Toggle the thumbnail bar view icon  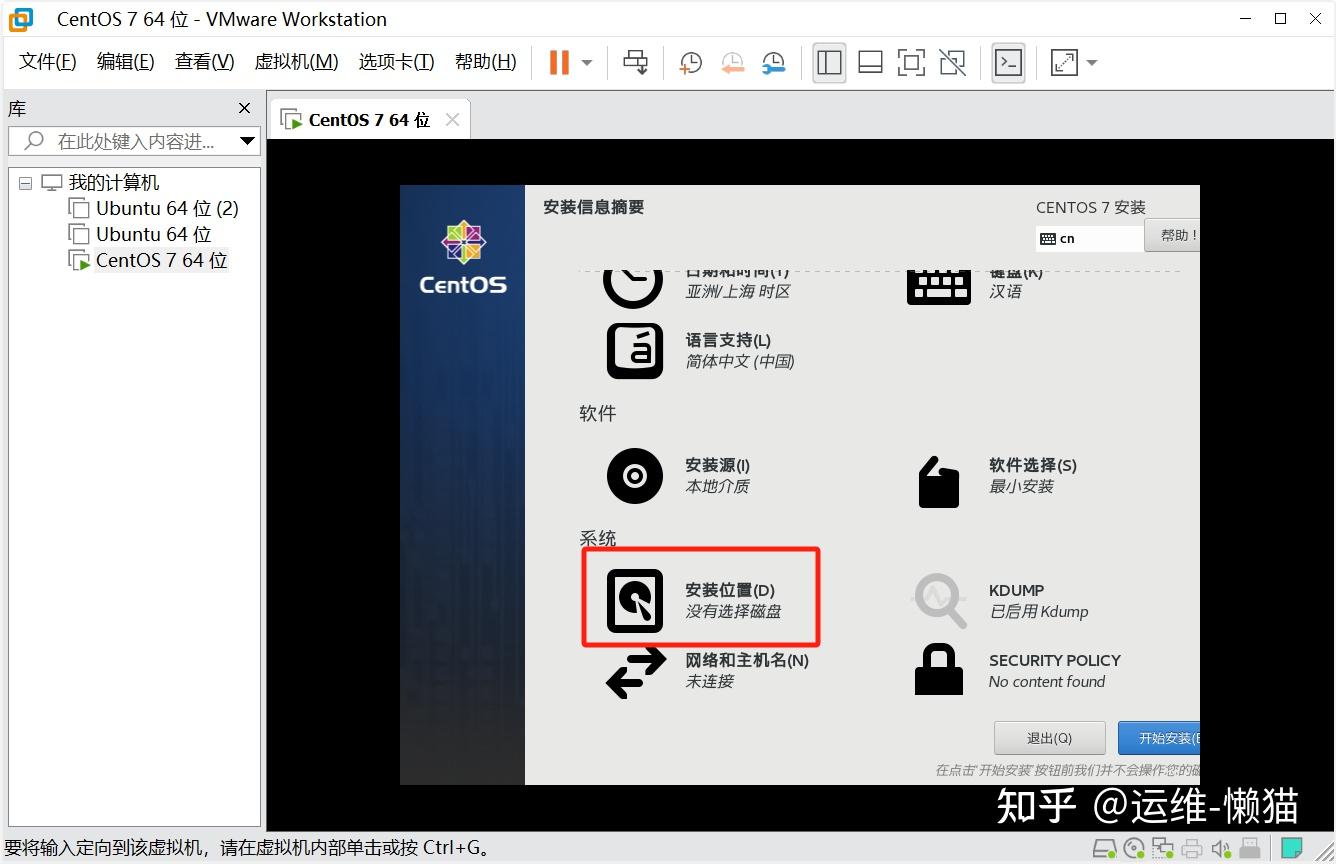tap(870, 62)
